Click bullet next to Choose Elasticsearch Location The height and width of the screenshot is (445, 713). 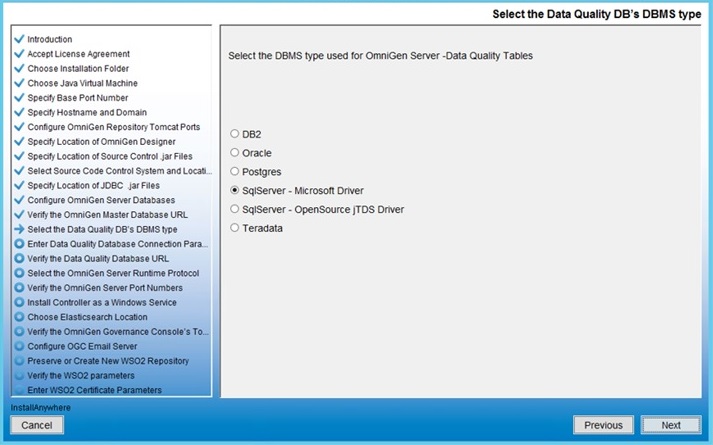pyautogui.click(x=19, y=316)
